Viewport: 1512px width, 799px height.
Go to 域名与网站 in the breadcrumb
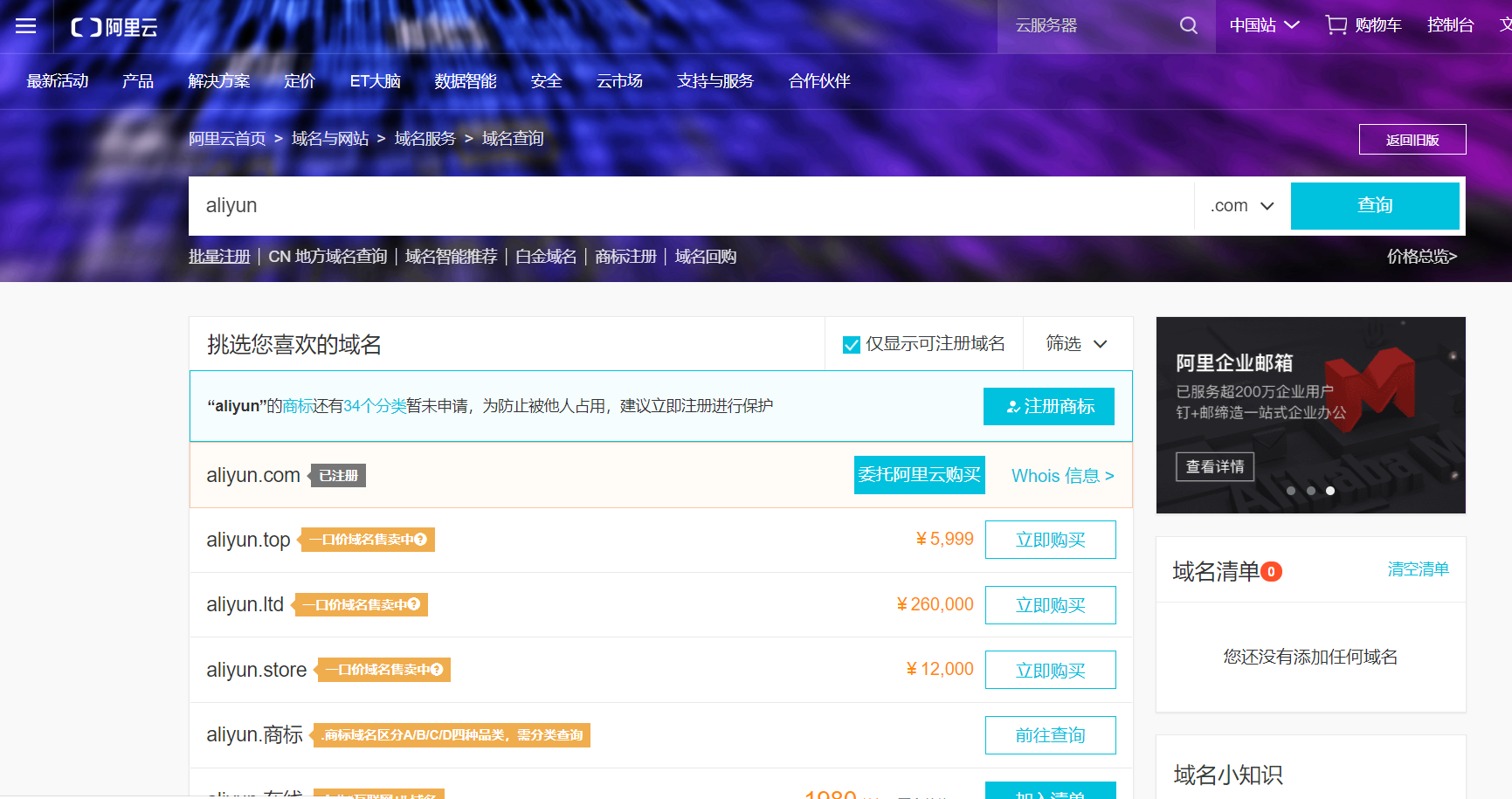coord(330,139)
